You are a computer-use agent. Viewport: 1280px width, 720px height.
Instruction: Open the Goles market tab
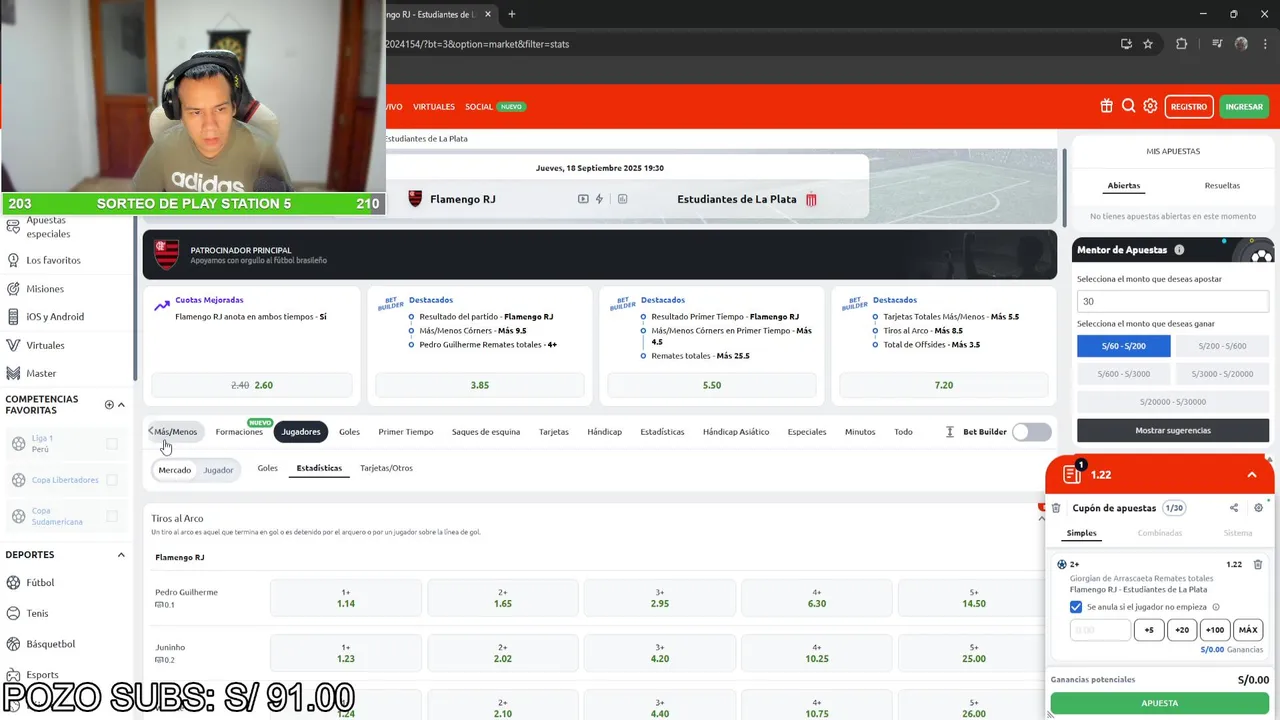(x=349, y=432)
